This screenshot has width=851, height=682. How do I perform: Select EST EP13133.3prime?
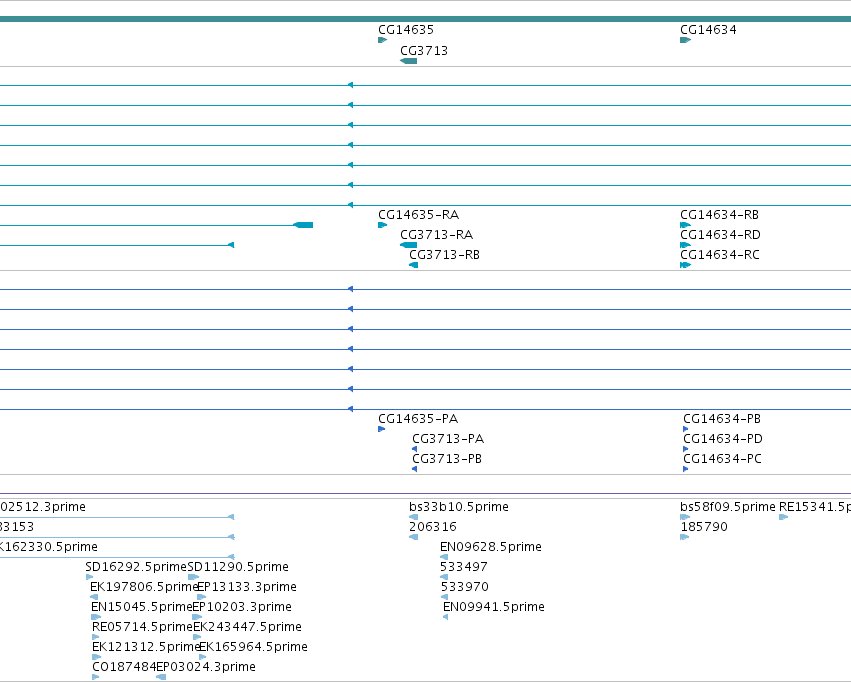coord(246,587)
